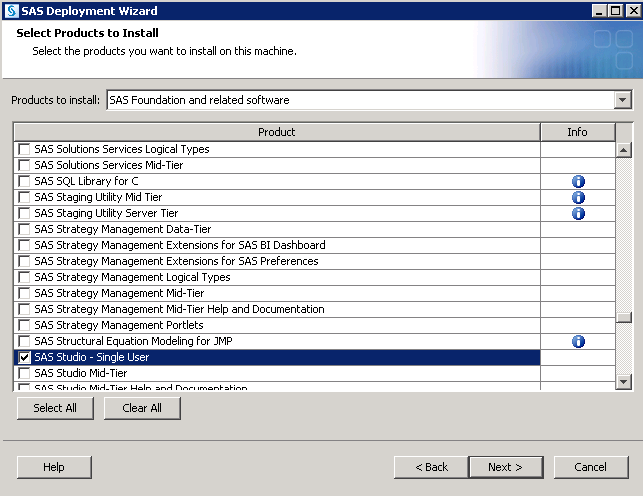Enable SAS Strategy Management Portlets checkbox
The height and width of the screenshot is (496, 643).
coord(25,326)
